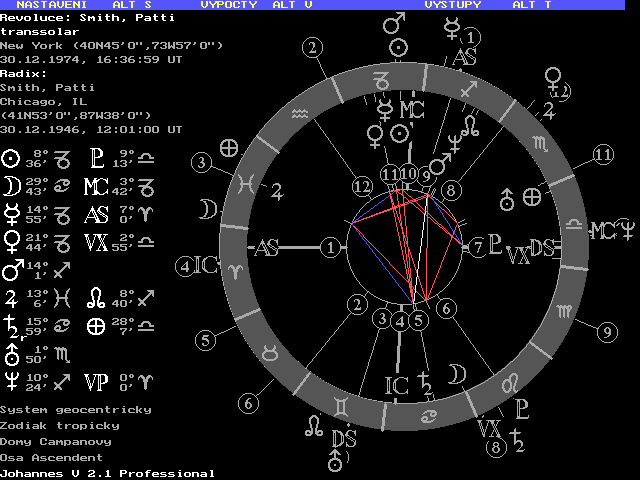Viewport: 640px width, 480px height.
Task: Open the VYSTUPY menu
Action: click(452, 5)
